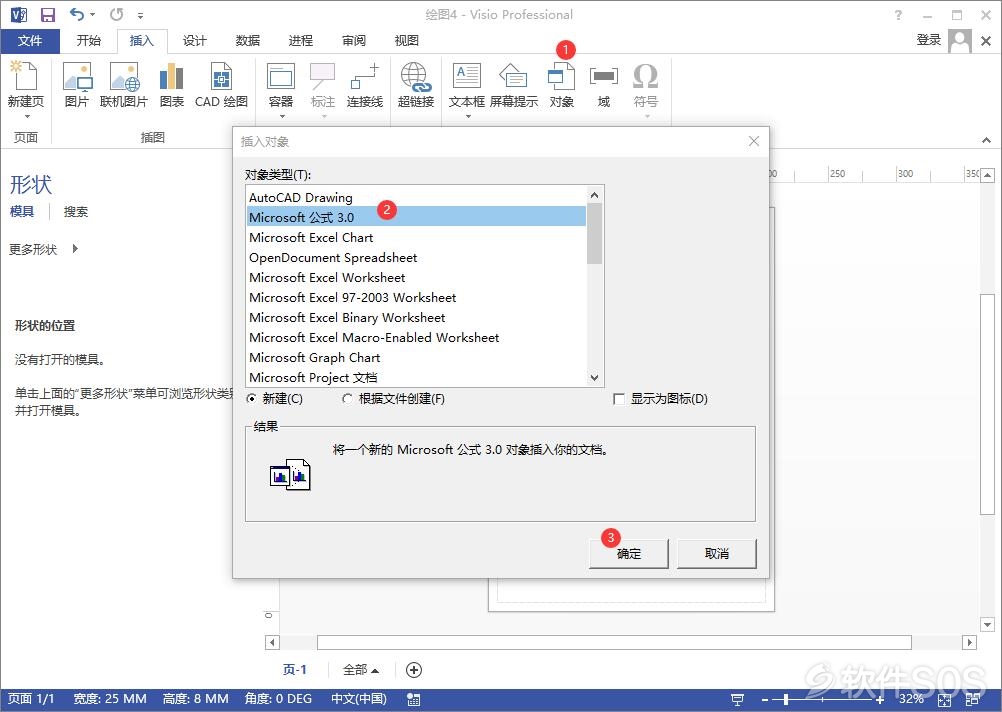The image size is (1002, 712).
Task: Click the Object (对象) ribbon icon
Action: [561, 76]
